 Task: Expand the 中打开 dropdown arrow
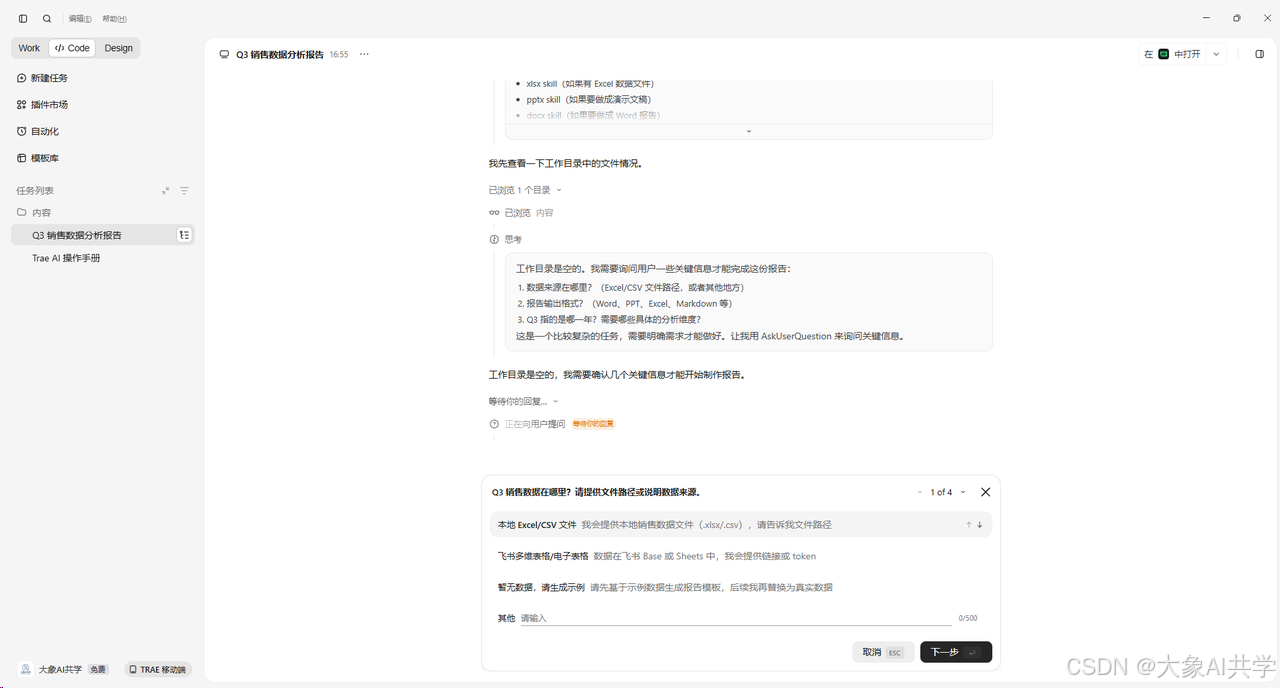pyautogui.click(x=1217, y=55)
